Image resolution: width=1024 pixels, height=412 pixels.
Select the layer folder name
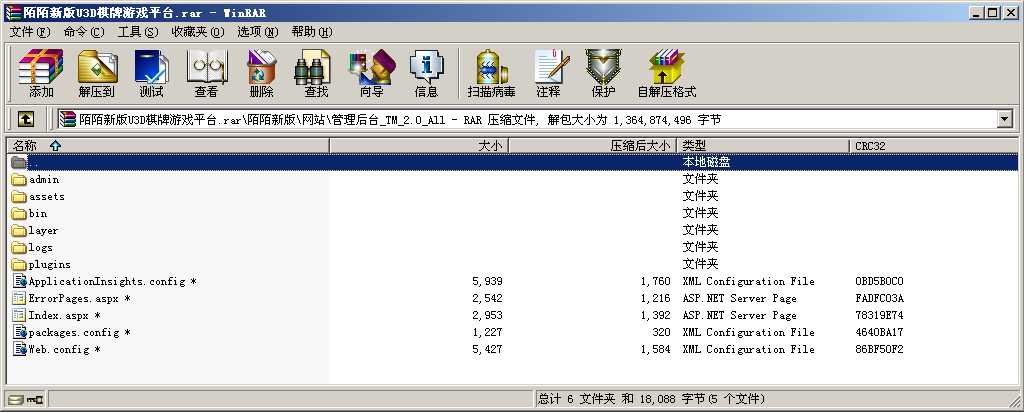(x=43, y=230)
